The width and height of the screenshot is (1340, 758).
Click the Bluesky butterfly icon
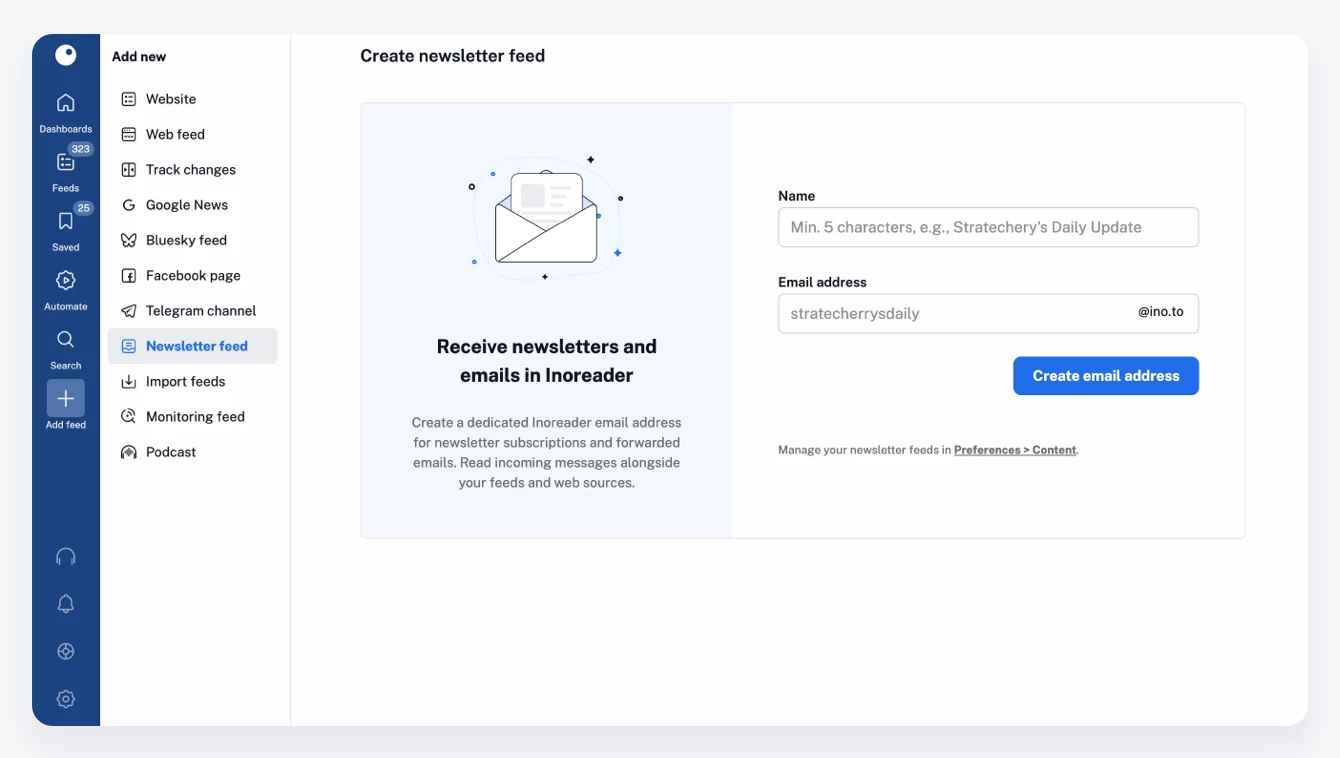tap(129, 240)
